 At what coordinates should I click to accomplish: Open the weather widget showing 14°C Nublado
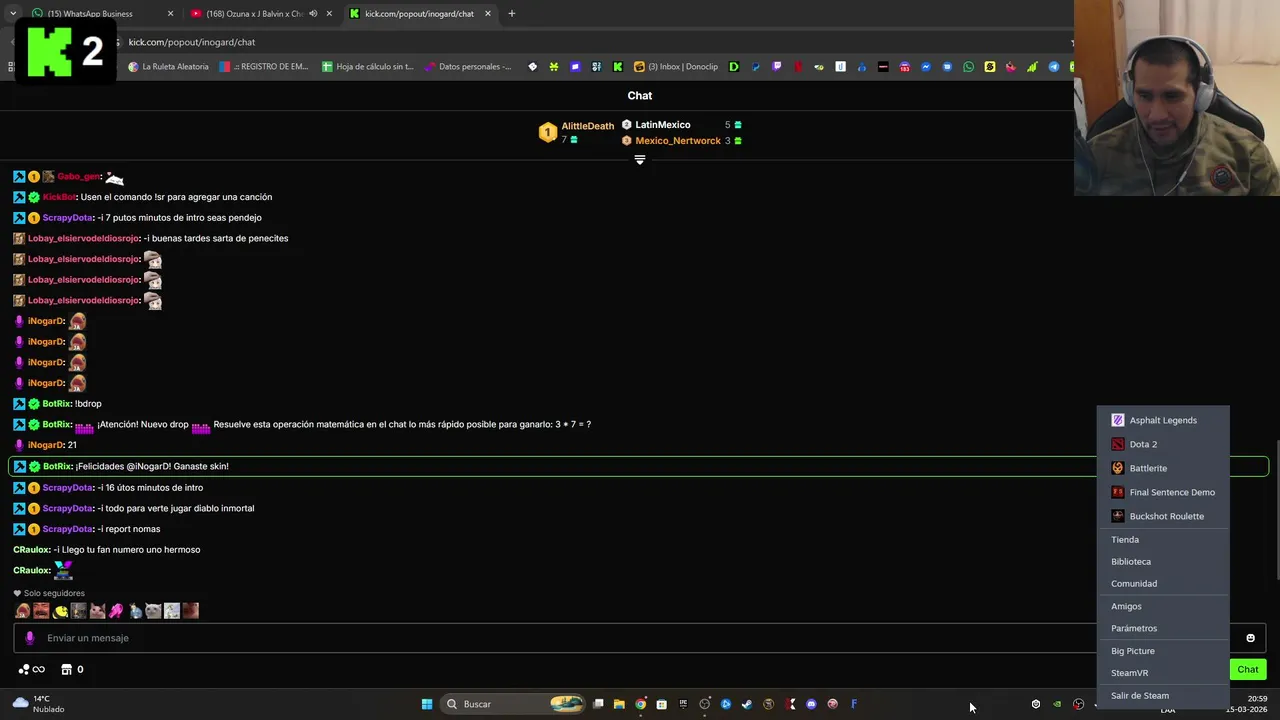(36, 704)
